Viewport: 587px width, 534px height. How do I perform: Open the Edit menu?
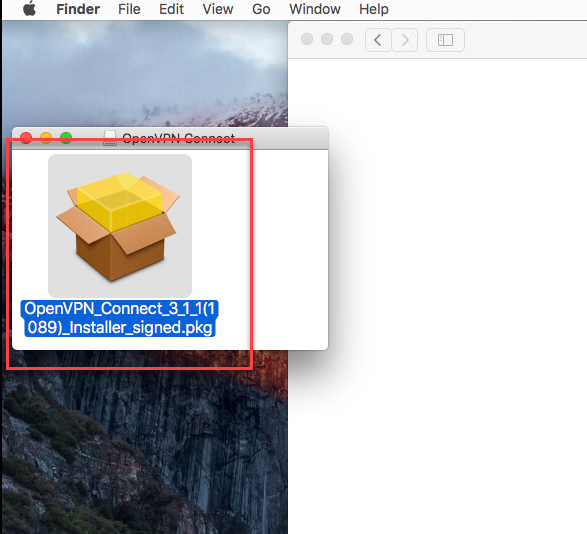171,9
